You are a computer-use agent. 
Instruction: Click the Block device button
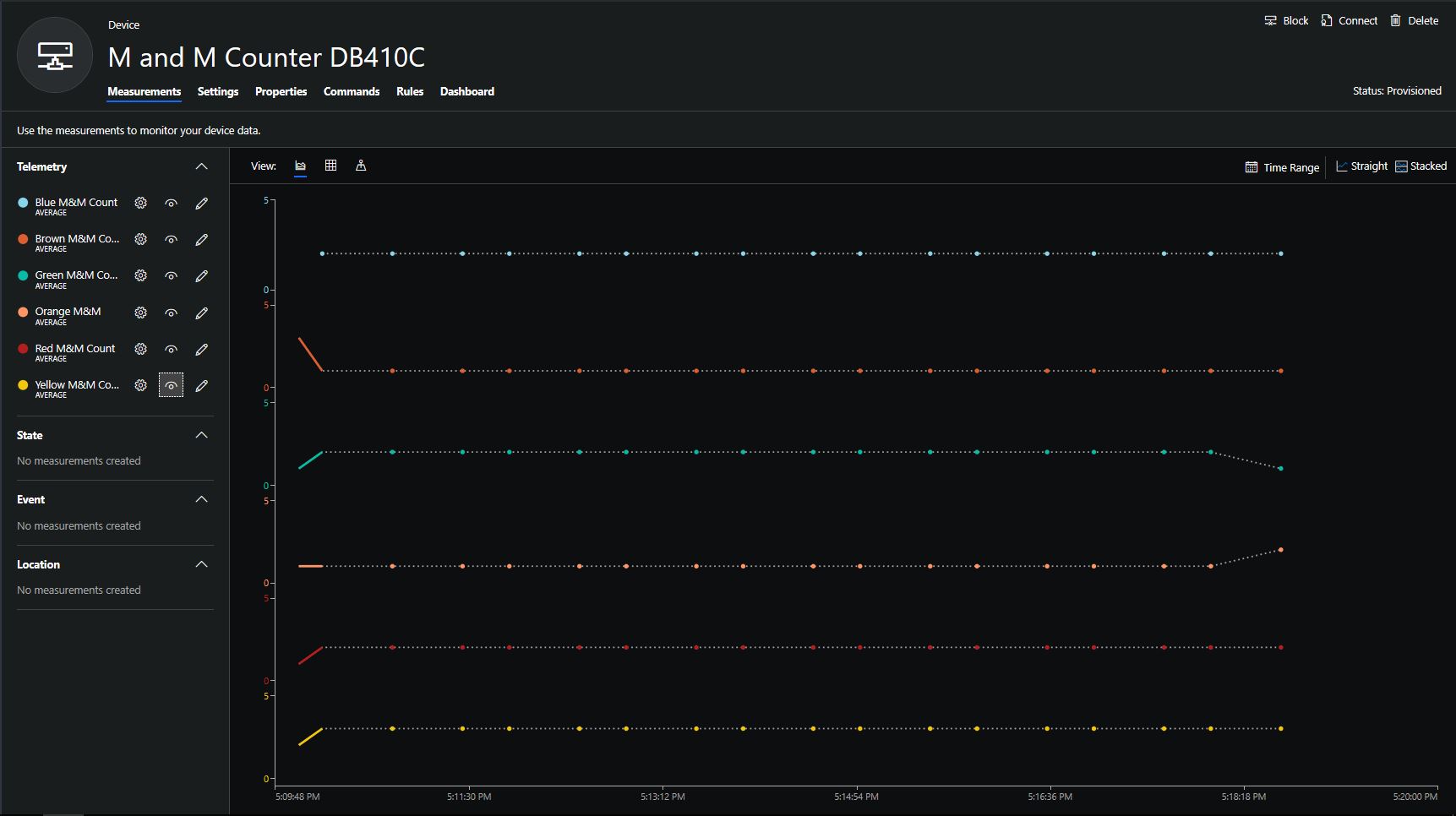tap(1285, 20)
